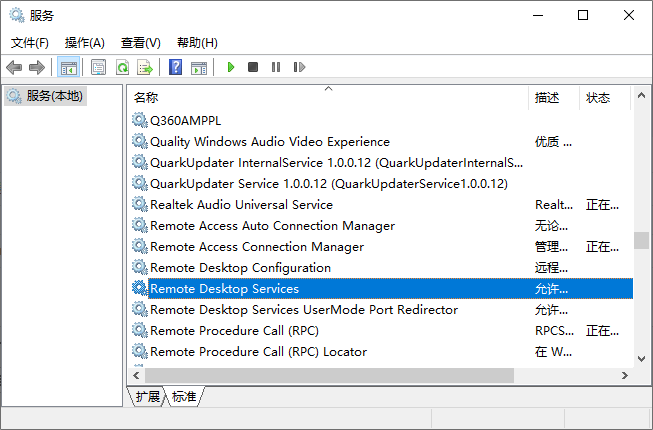Click the Forward arrow in toolbar
Viewport: 653px width, 430px height.
(x=37, y=67)
